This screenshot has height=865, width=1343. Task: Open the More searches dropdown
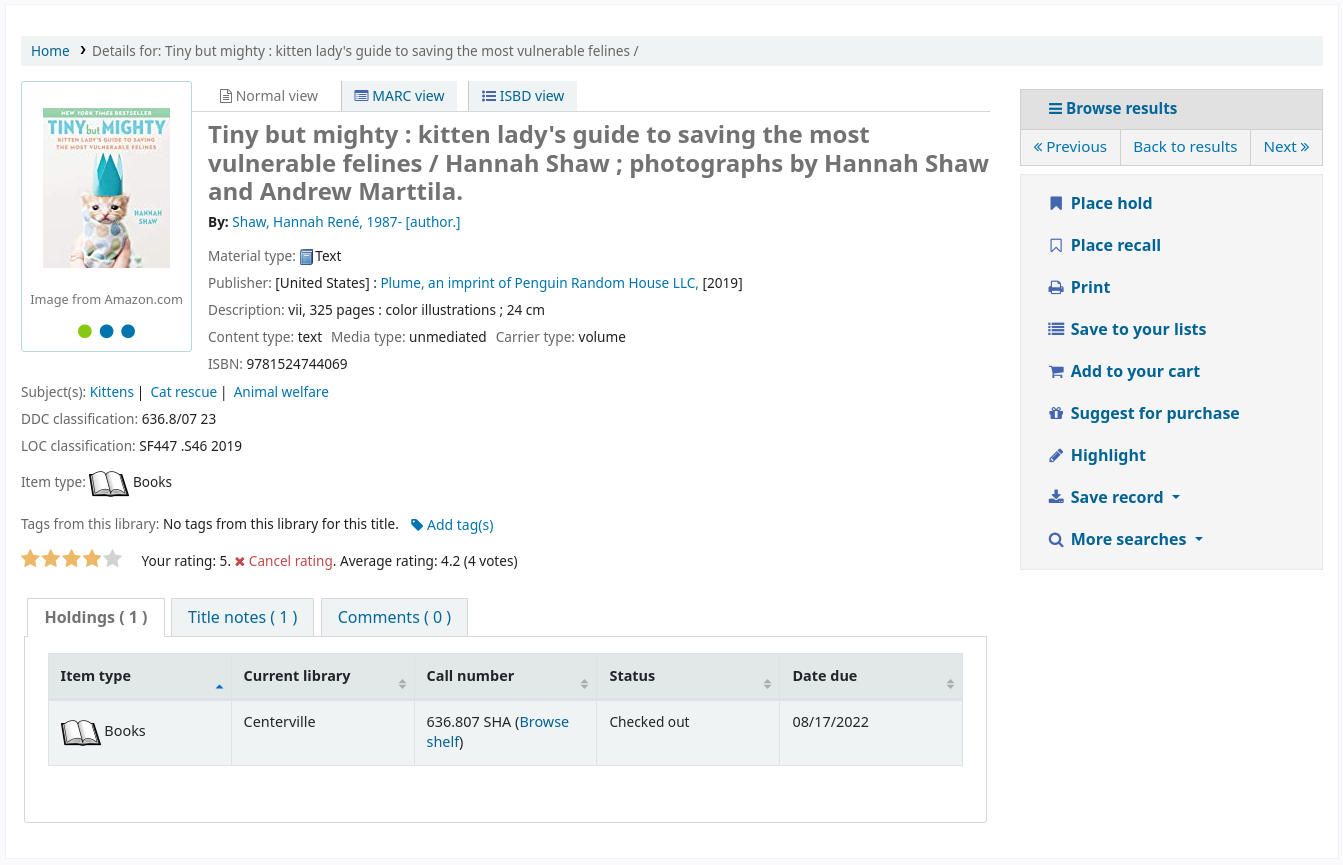point(1125,539)
